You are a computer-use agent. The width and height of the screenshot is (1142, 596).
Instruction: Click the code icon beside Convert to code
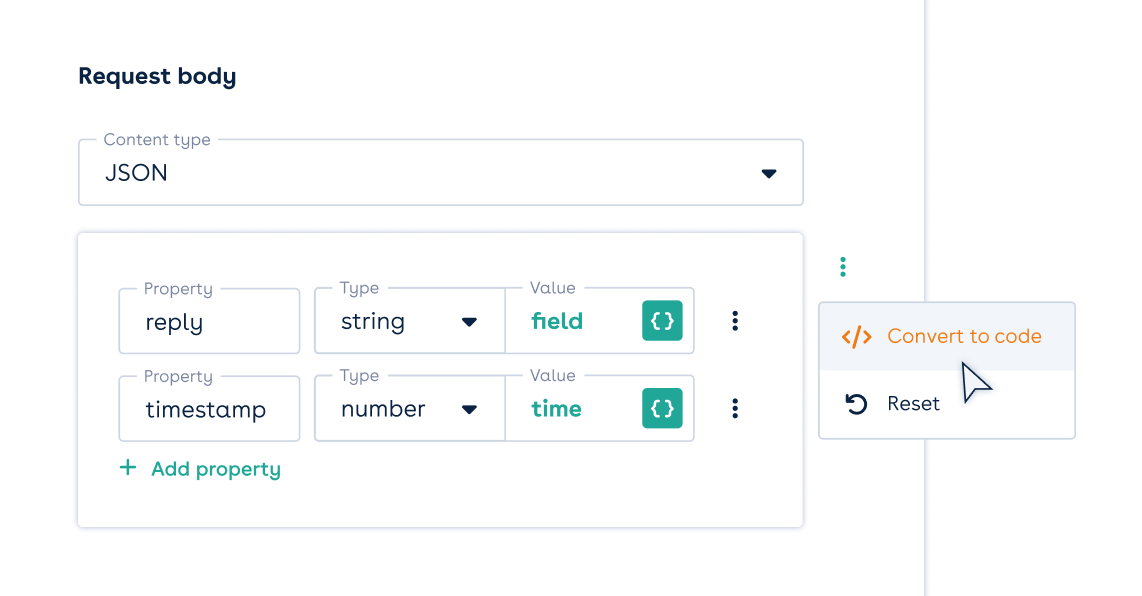click(x=857, y=336)
